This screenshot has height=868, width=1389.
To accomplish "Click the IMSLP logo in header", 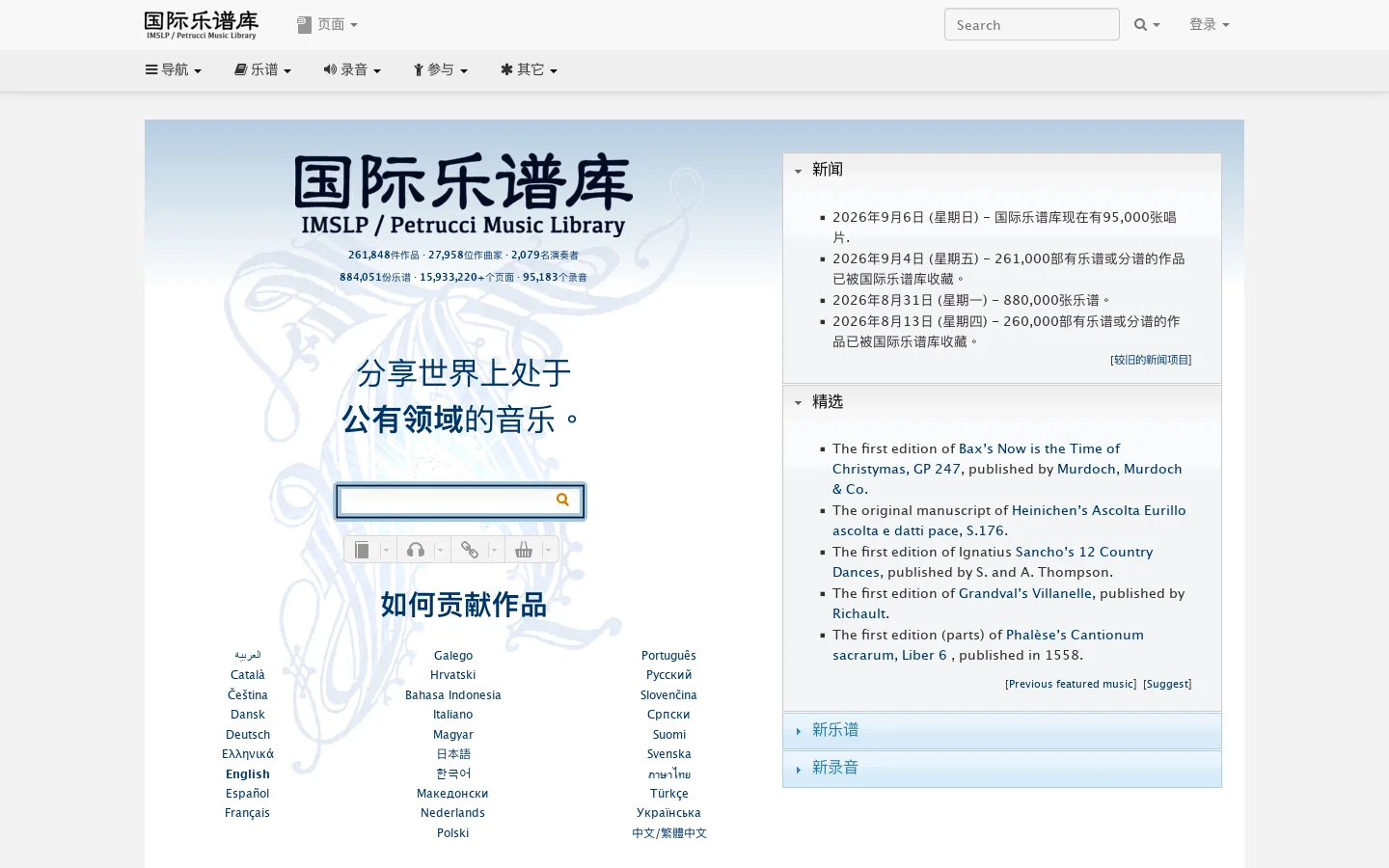I will (x=202, y=24).
